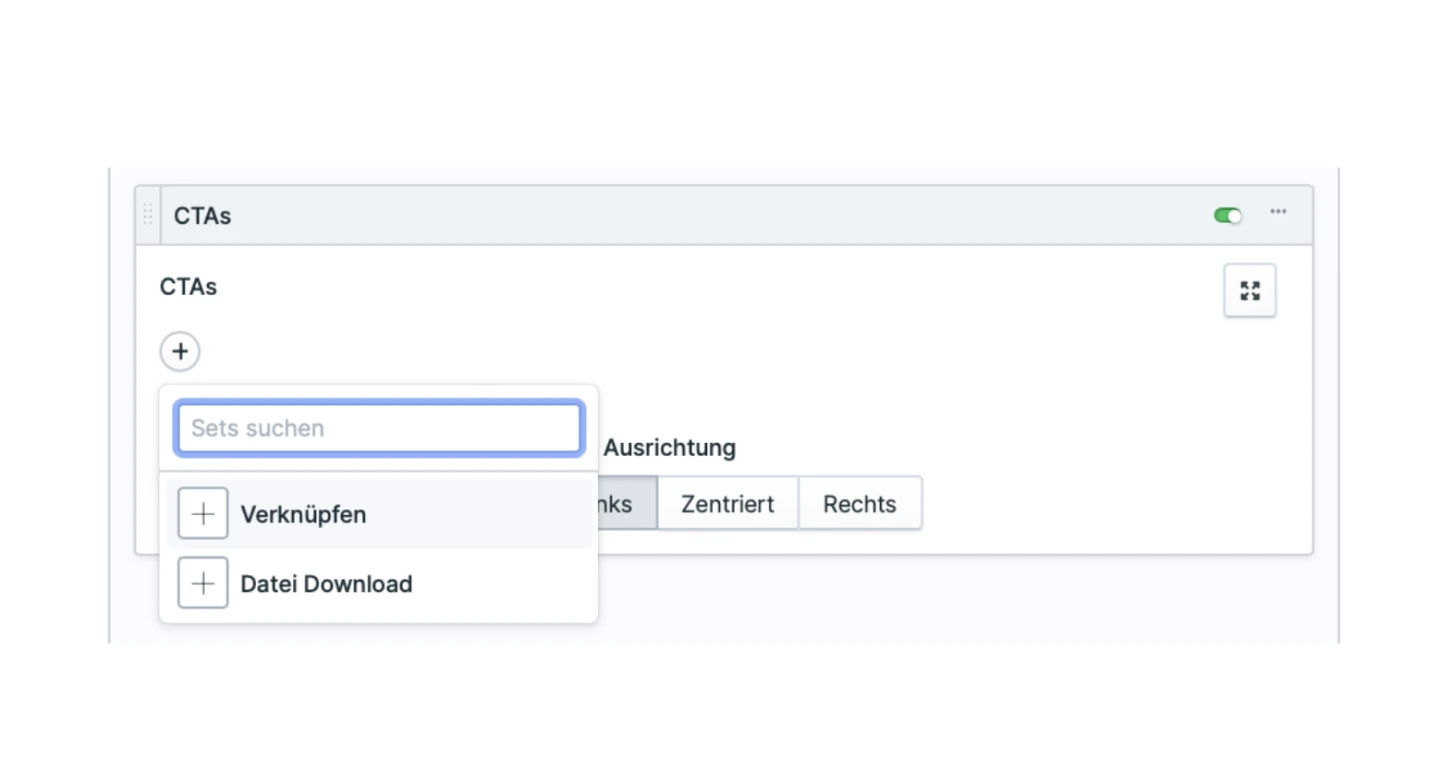This screenshot has height=775, width=1440.
Task: Focus the Sets suchen search field
Action: [378, 428]
